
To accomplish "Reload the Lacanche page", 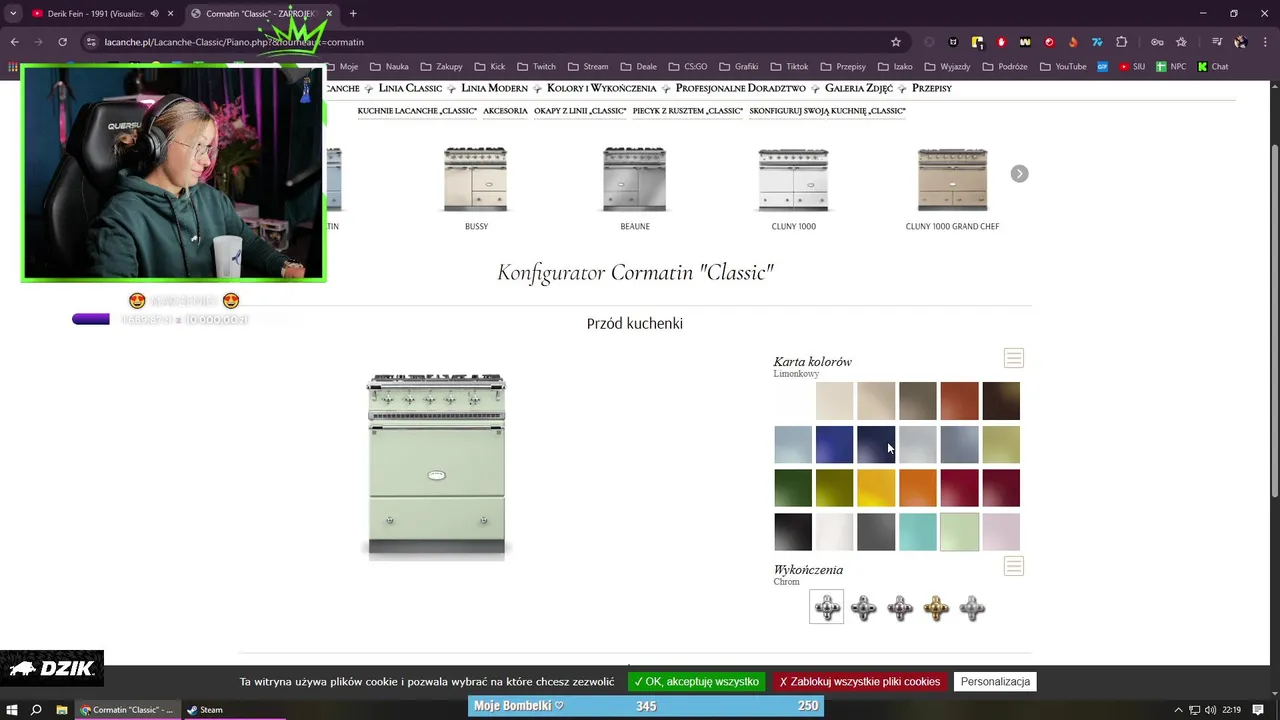I will coord(62,42).
